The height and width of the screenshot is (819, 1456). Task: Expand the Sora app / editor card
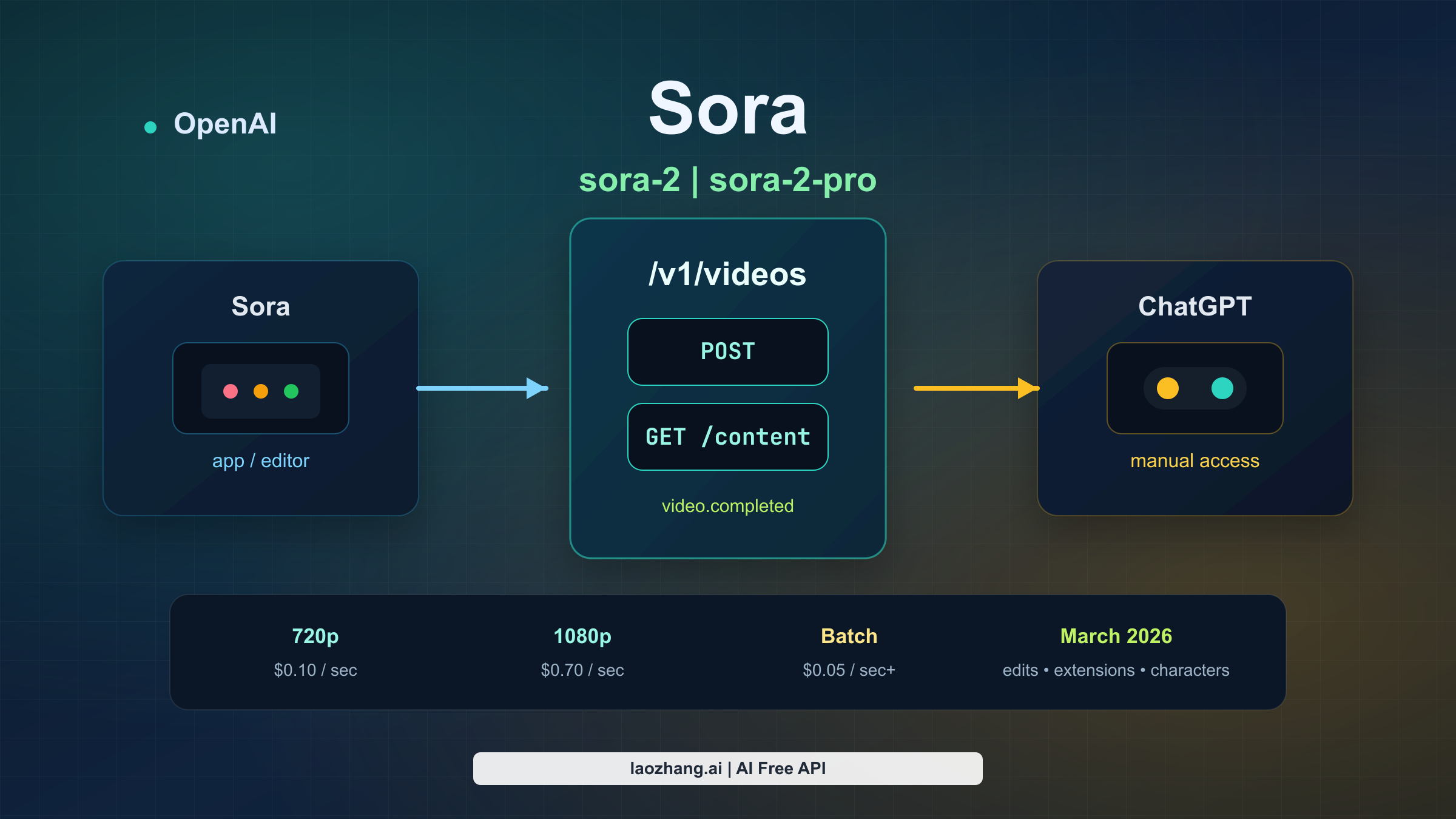pos(261,306)
